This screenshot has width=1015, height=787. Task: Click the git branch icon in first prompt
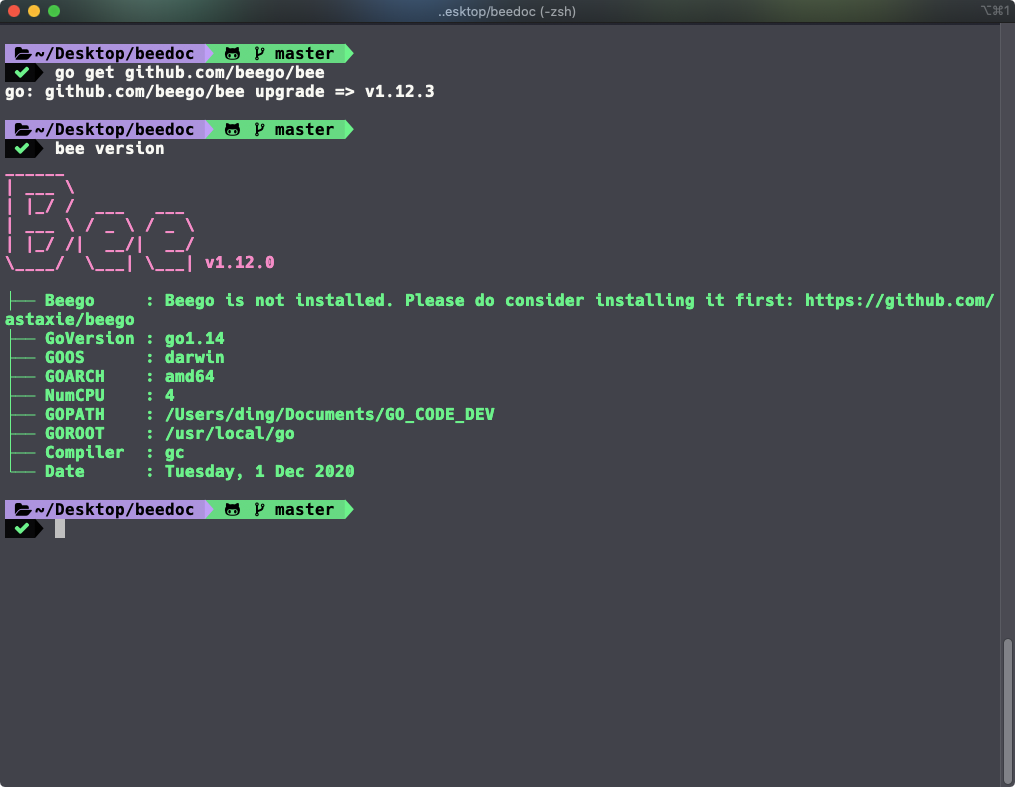260,54
